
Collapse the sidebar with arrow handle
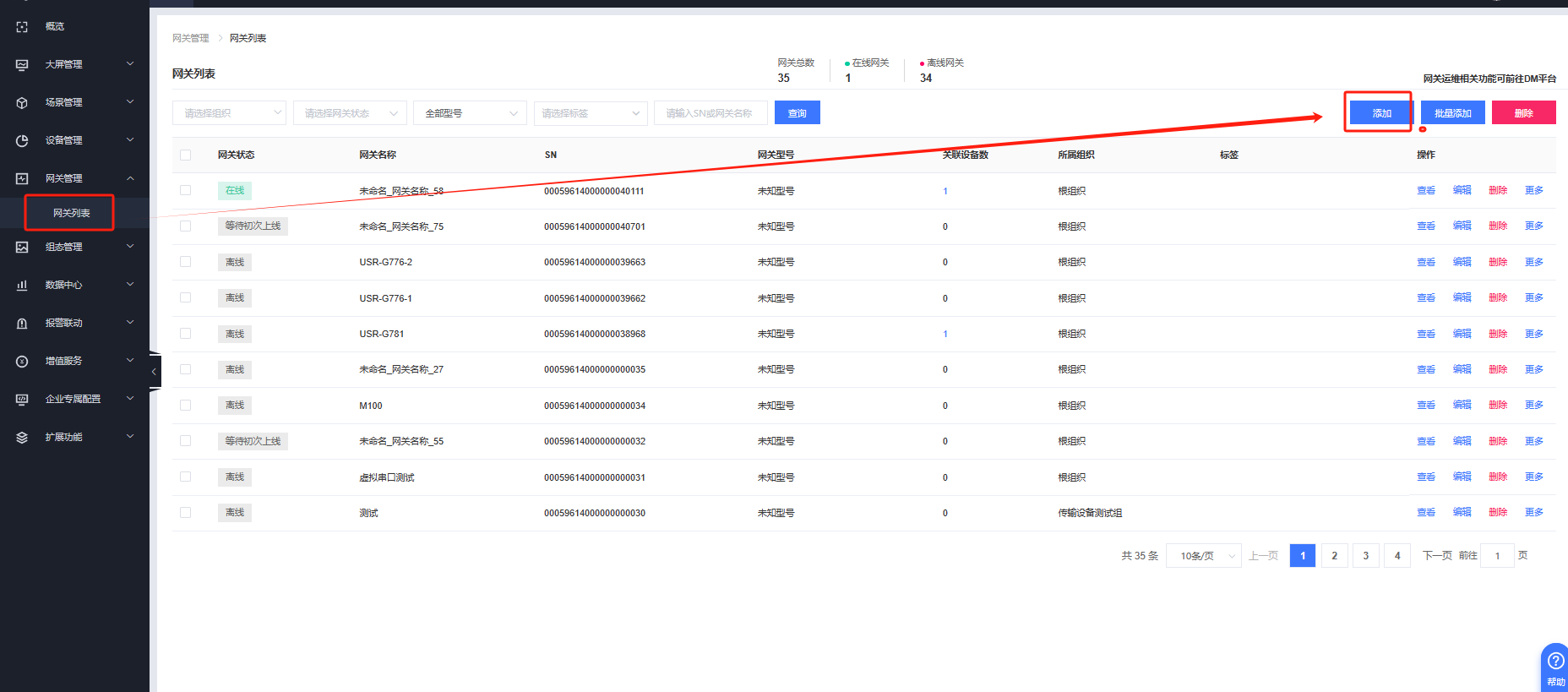click(154, 372)
